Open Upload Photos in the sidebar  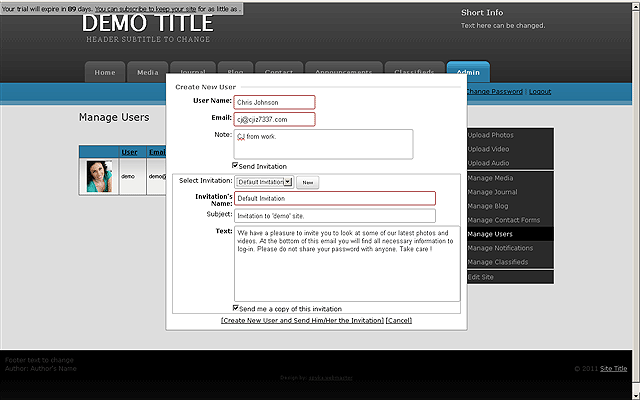pyautogui.click(x=490, y=135)
